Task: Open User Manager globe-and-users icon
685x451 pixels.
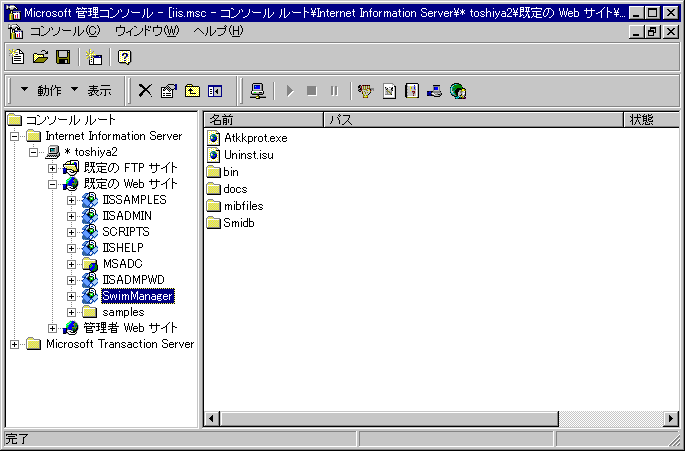Action: 458,91
